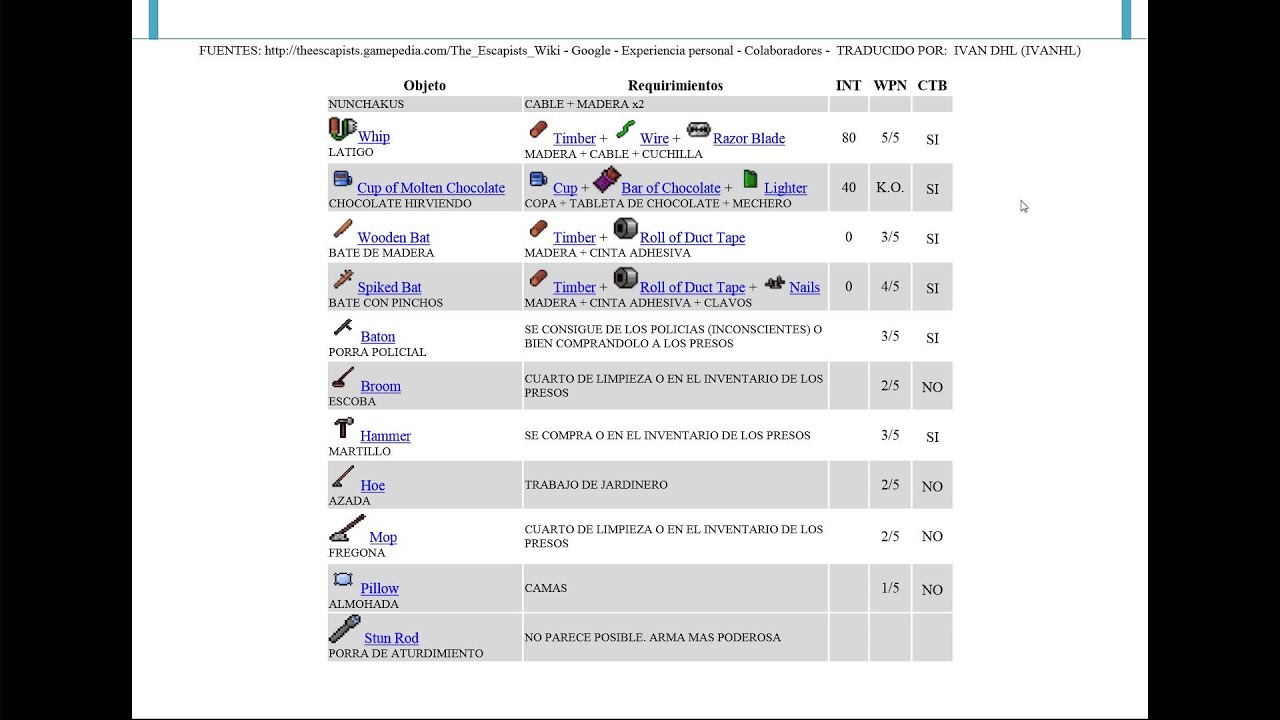The height and width of the screenshot is (720, 1280).
Task: Click the Baton item icon
Action: point(343,328)
